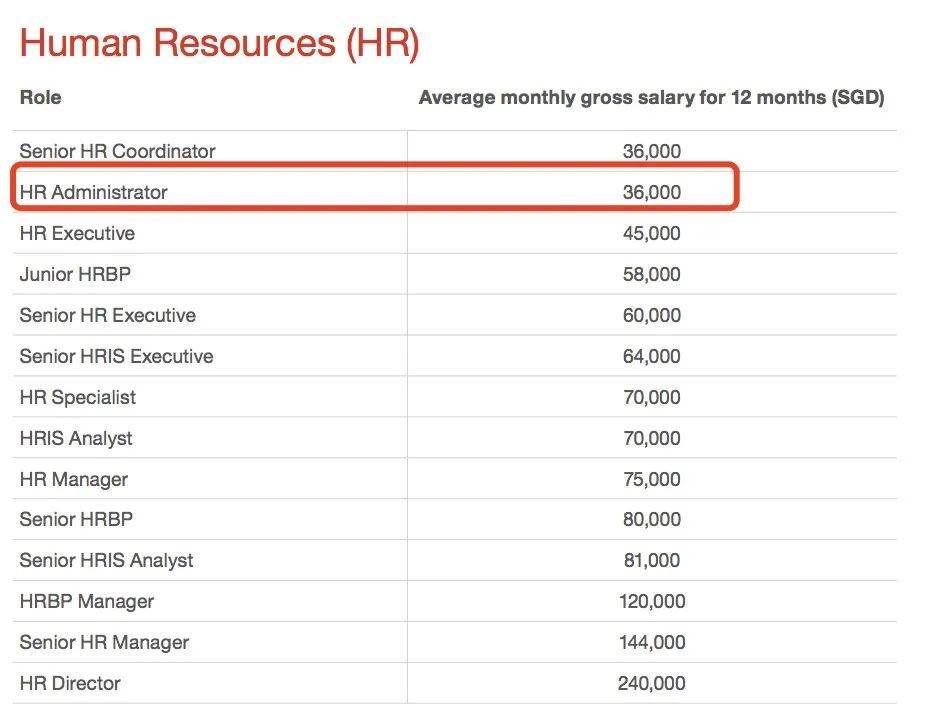Click the HR Executive role text
This screenshot has height=718, width=950.
tap(77, 233)
